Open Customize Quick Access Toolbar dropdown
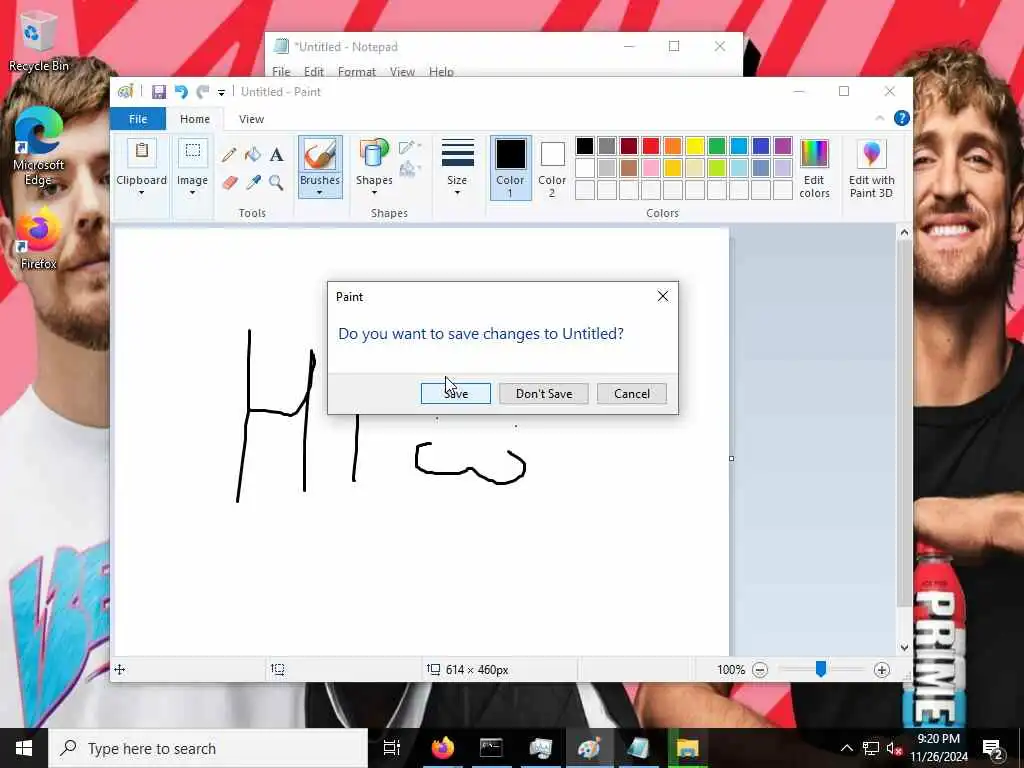 tap(221, 93)
